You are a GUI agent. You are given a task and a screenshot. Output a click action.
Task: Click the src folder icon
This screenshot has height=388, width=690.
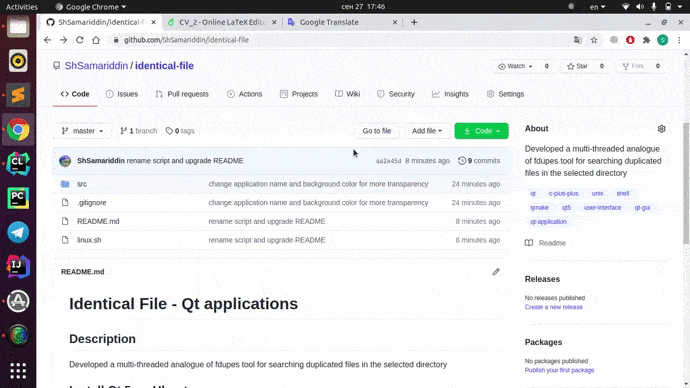click(65, 184)
